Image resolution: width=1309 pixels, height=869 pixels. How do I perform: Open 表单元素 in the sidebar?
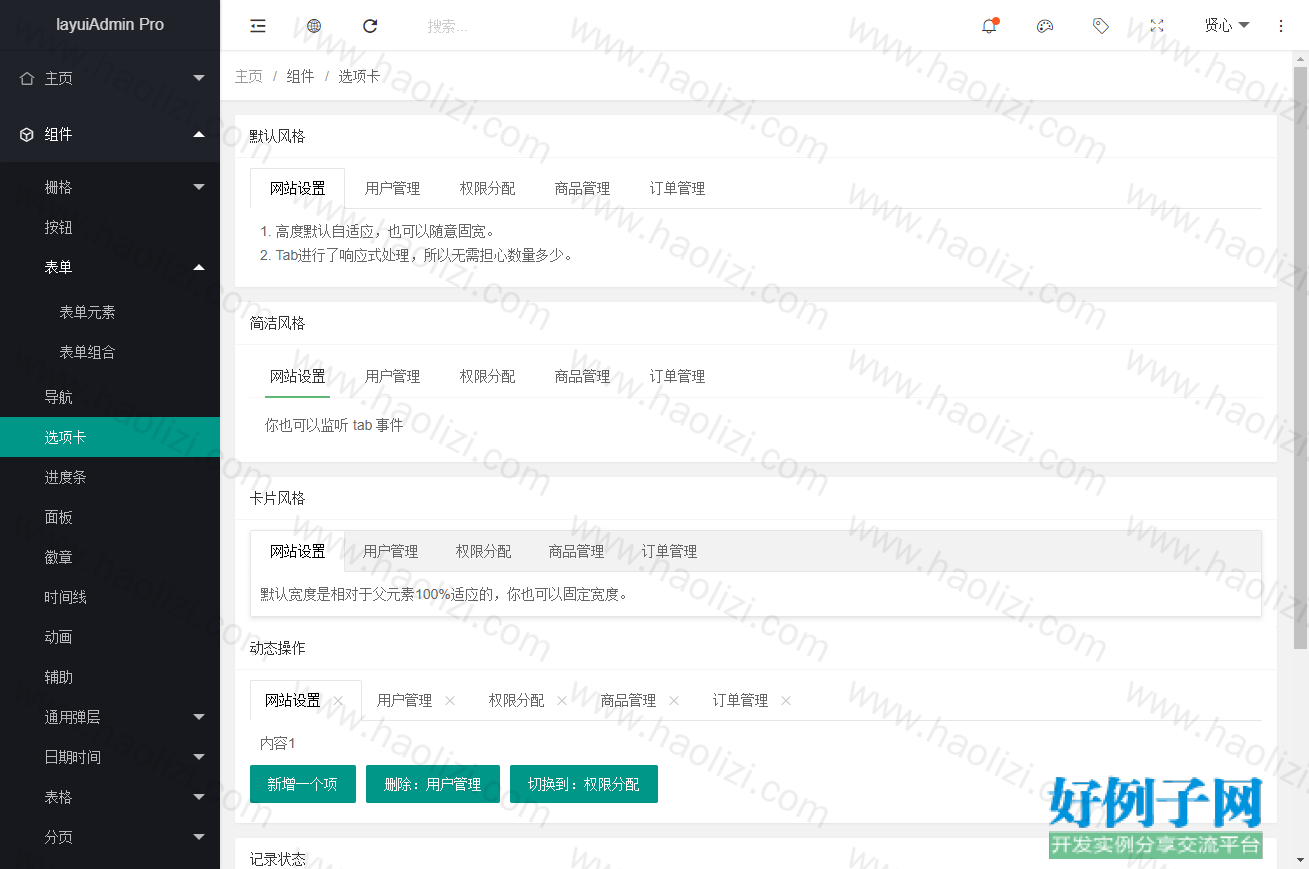[x=110, y=312]
